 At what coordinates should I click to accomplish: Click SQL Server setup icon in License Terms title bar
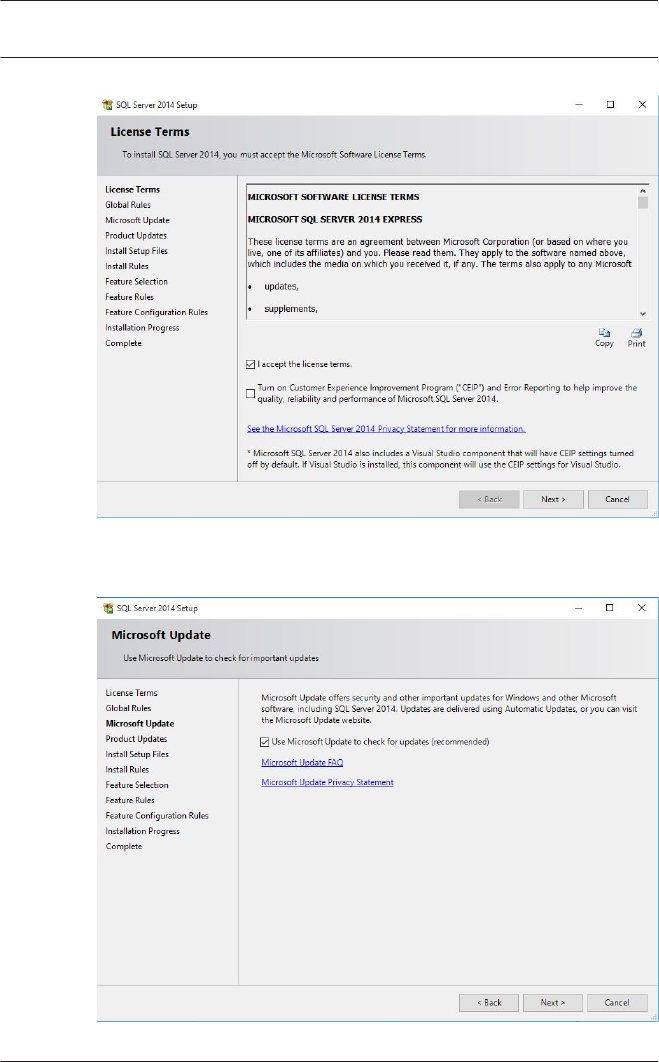point(107,105)
